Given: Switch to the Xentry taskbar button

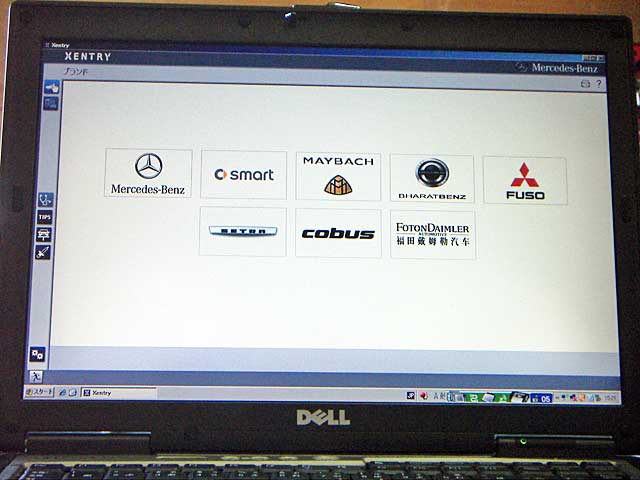Looking at the screenshot, I should 118,393.
